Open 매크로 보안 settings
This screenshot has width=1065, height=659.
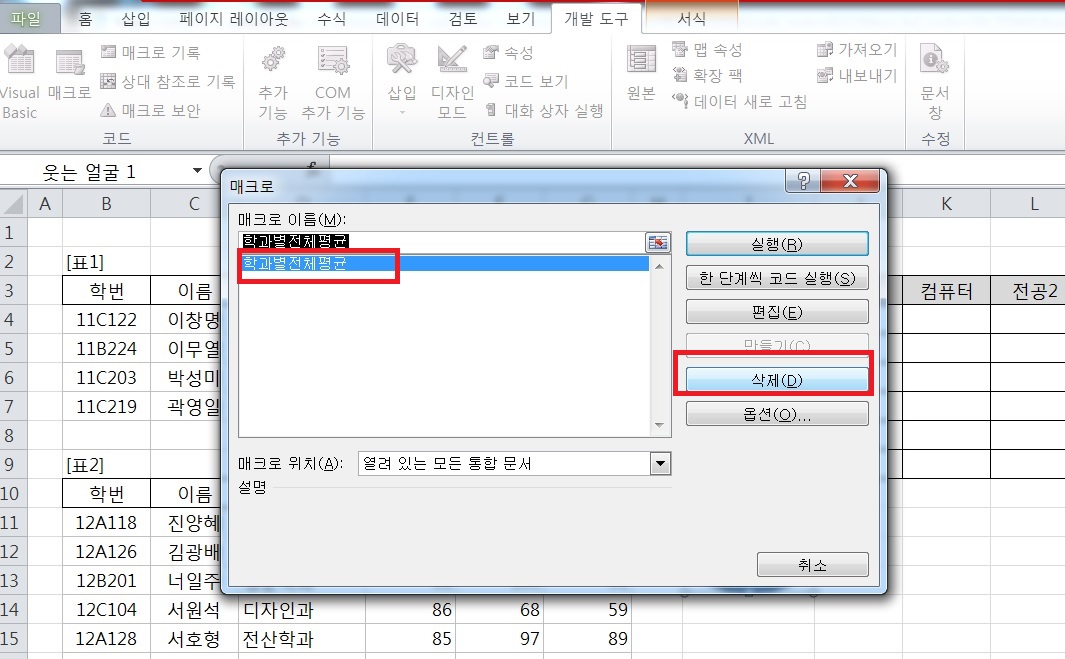coord(150,110)
